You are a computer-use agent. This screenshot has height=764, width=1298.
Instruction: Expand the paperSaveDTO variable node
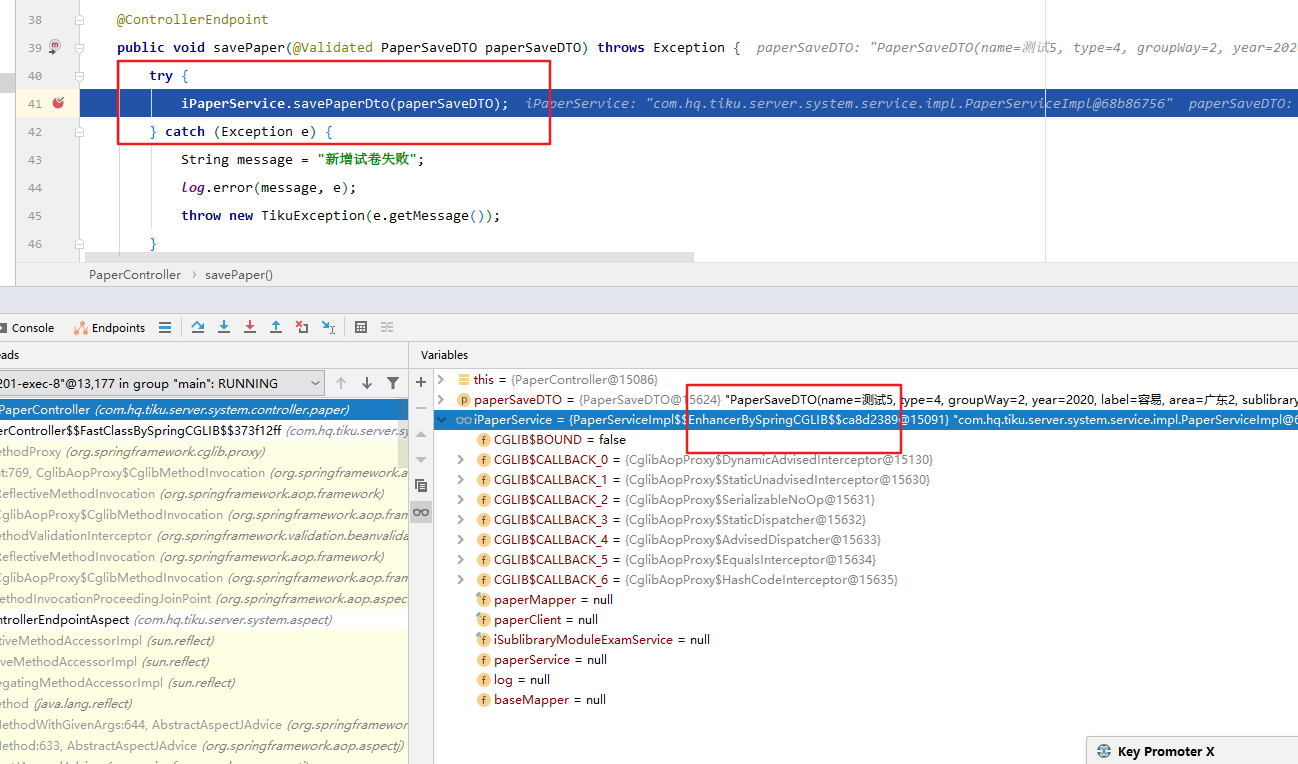pos(441,400)
